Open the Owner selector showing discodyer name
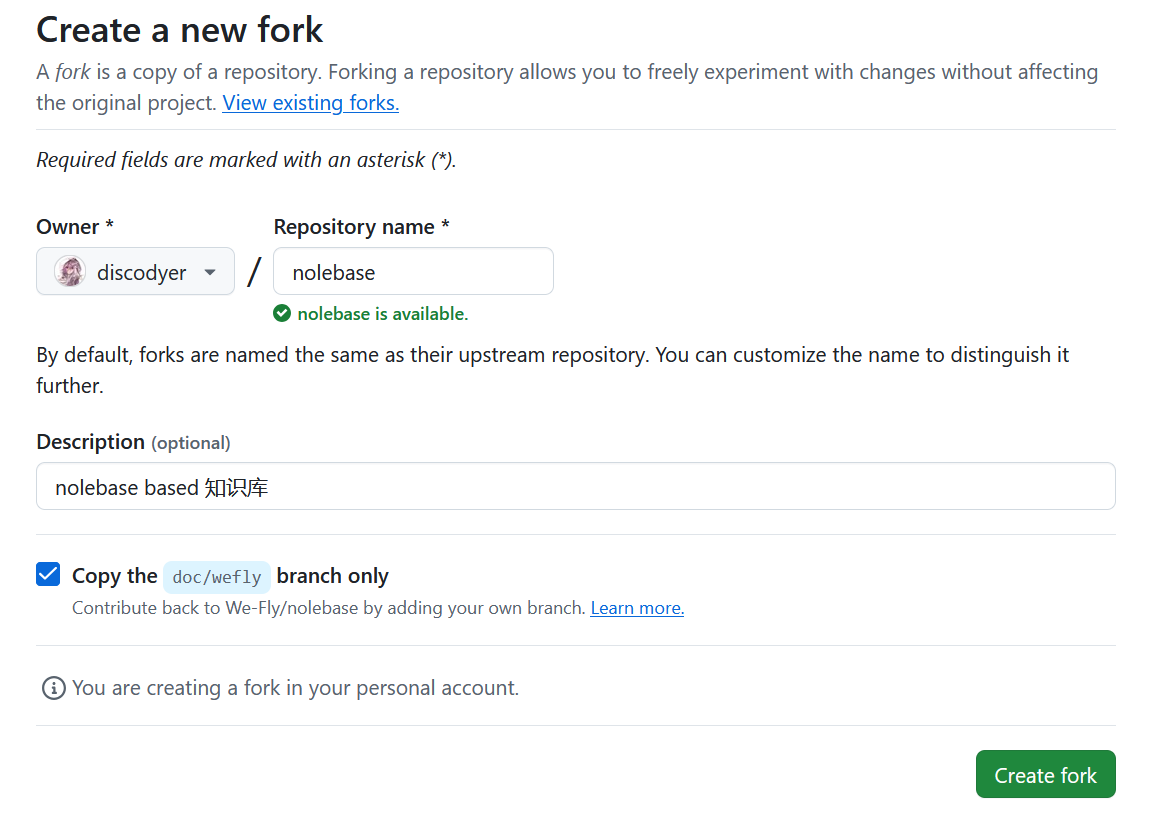Image resolution: width=1152 pixels, height=835 pixels. [141, 272]
